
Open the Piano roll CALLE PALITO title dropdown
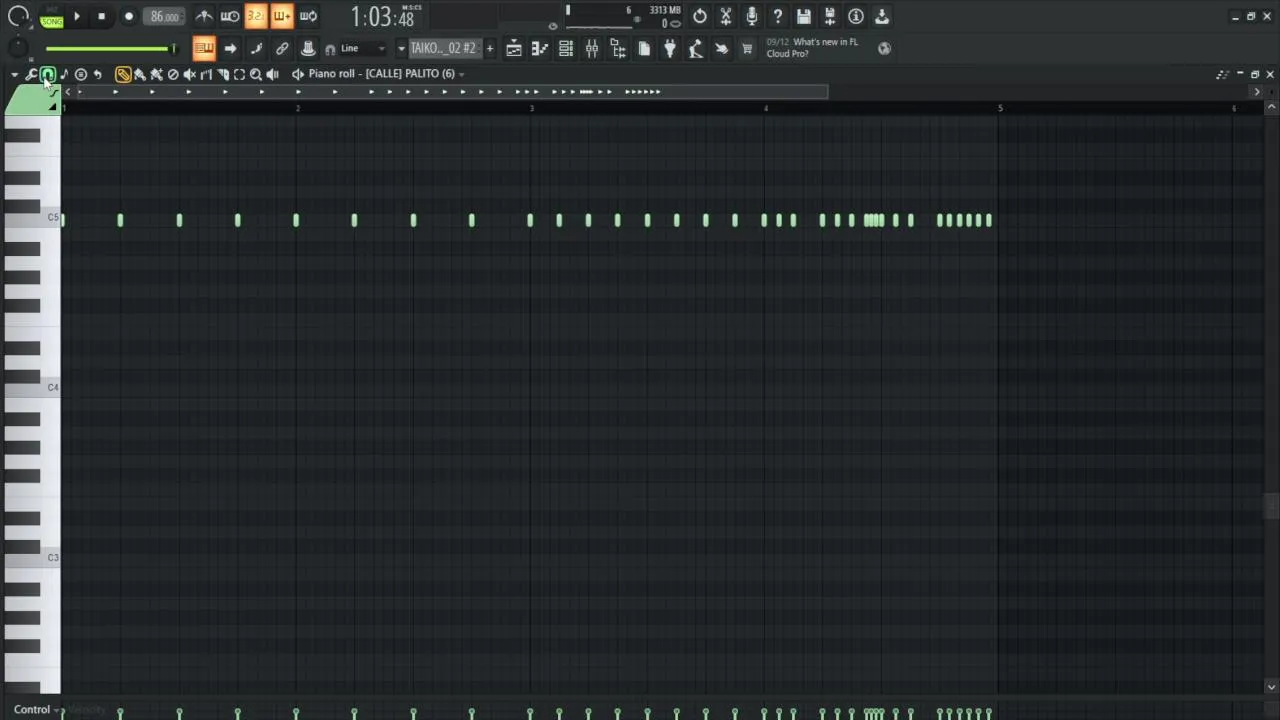point(386,73)
